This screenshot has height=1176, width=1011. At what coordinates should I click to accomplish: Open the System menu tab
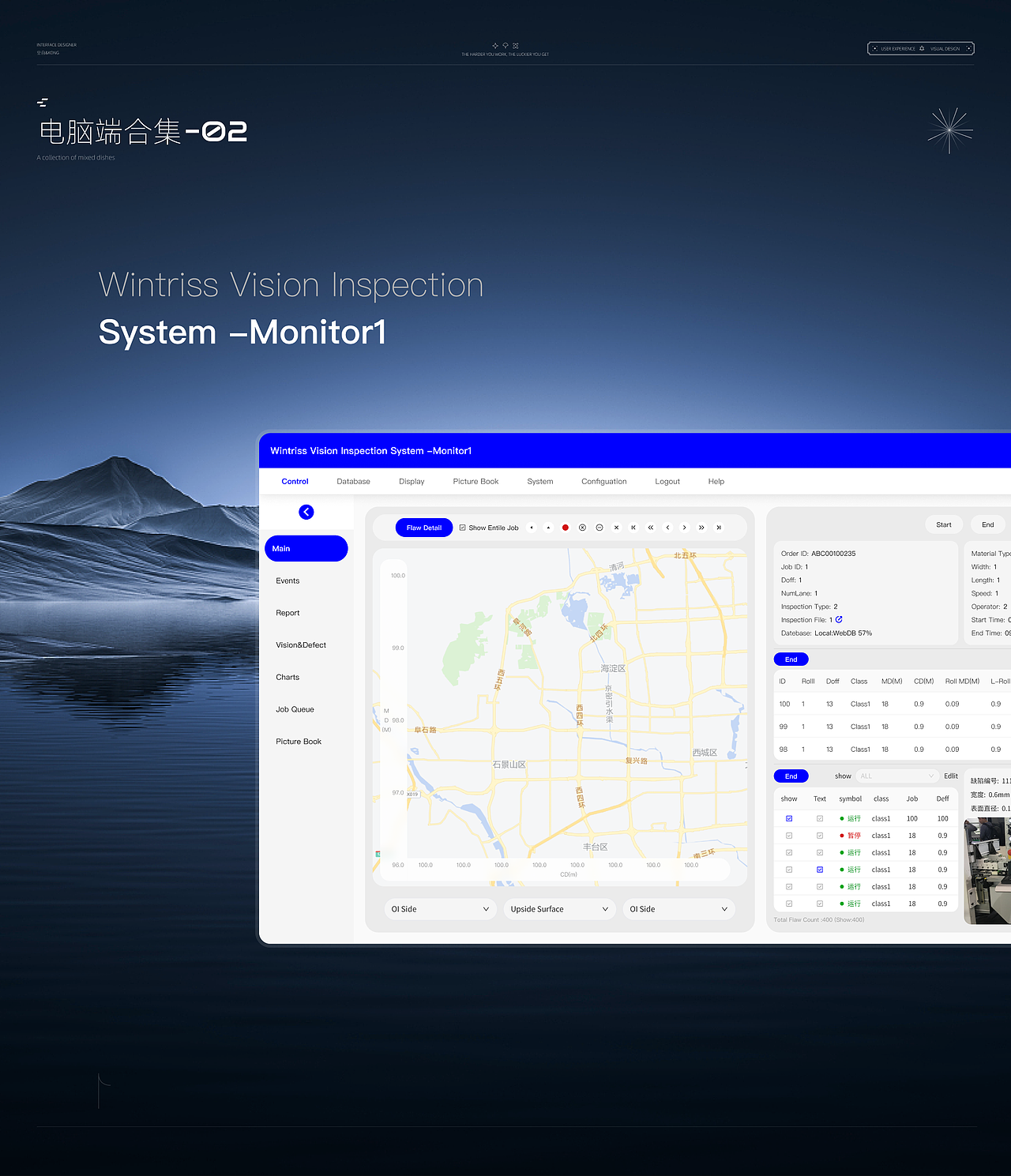click(540, 482)
